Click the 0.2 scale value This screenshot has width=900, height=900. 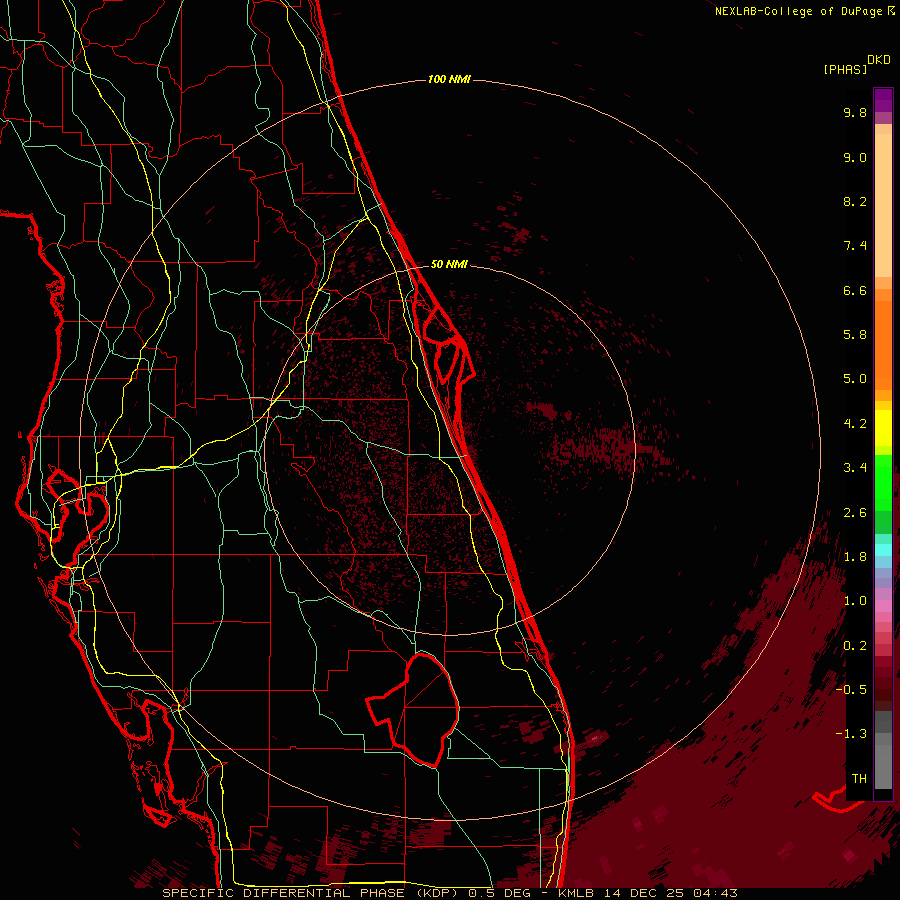(855, 646)
